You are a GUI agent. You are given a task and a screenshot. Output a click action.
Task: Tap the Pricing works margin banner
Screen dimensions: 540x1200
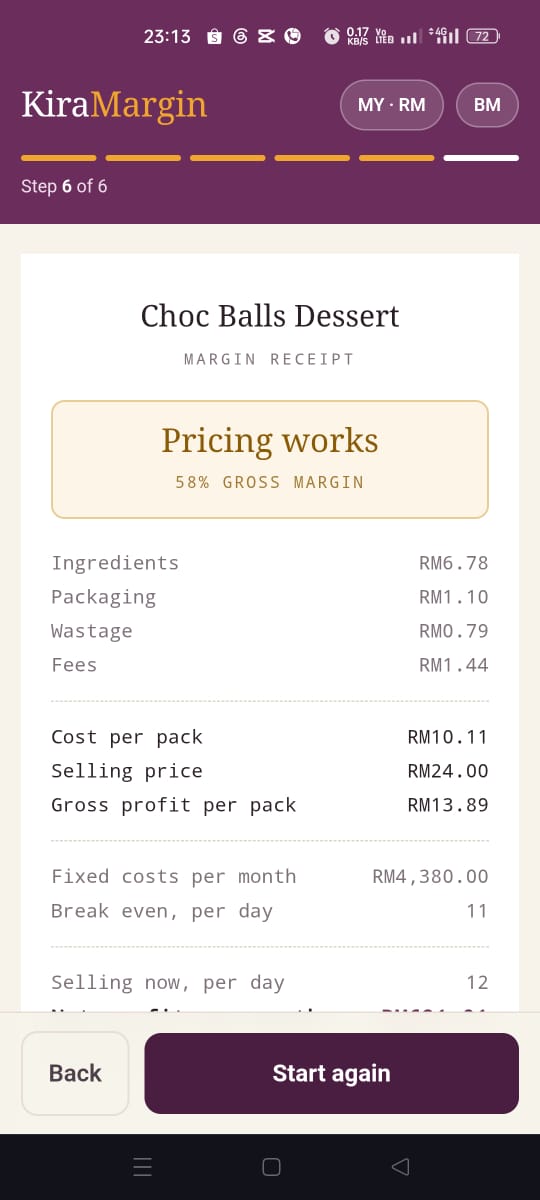click(270, 459)
